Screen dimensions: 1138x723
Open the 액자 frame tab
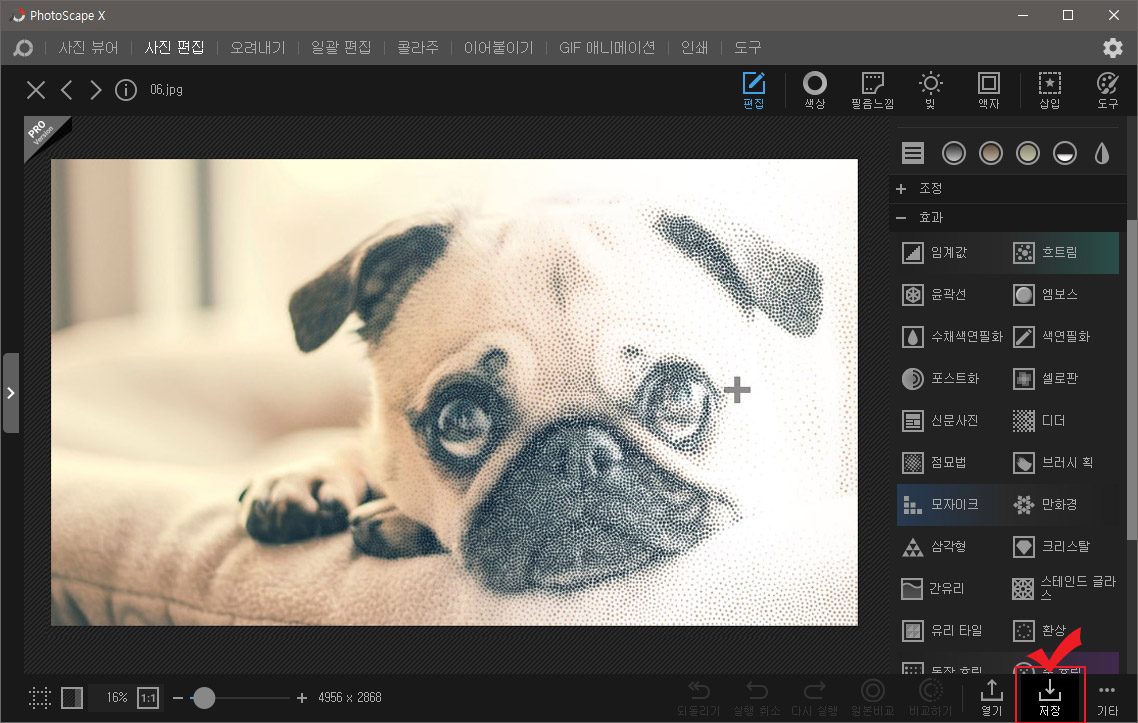pos(988,90)
